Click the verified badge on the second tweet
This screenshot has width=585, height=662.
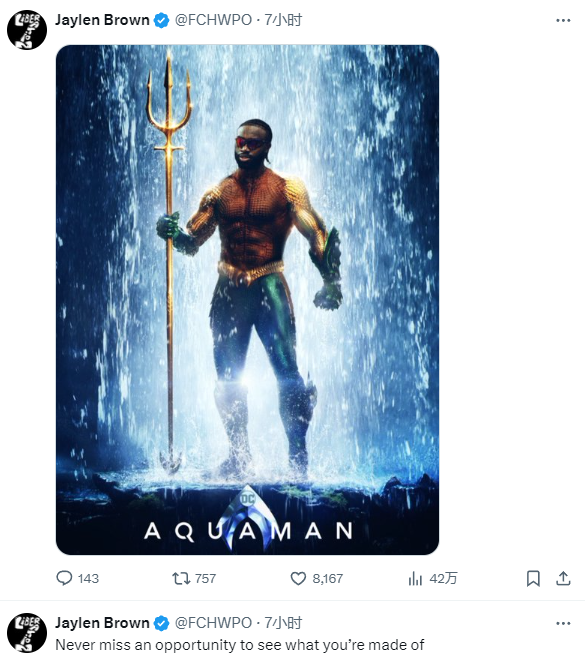pyautogui.click(x=161, y=623)
